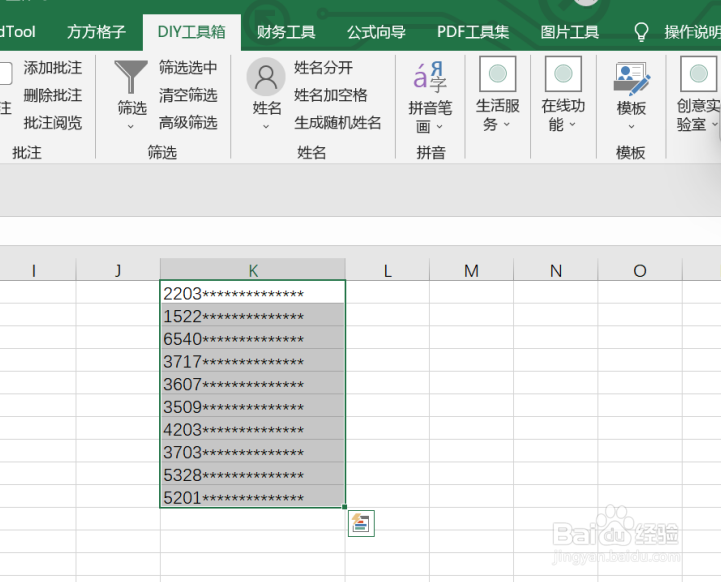Select cell starting with 6540

pyautogui.click(x=253, y=338)
